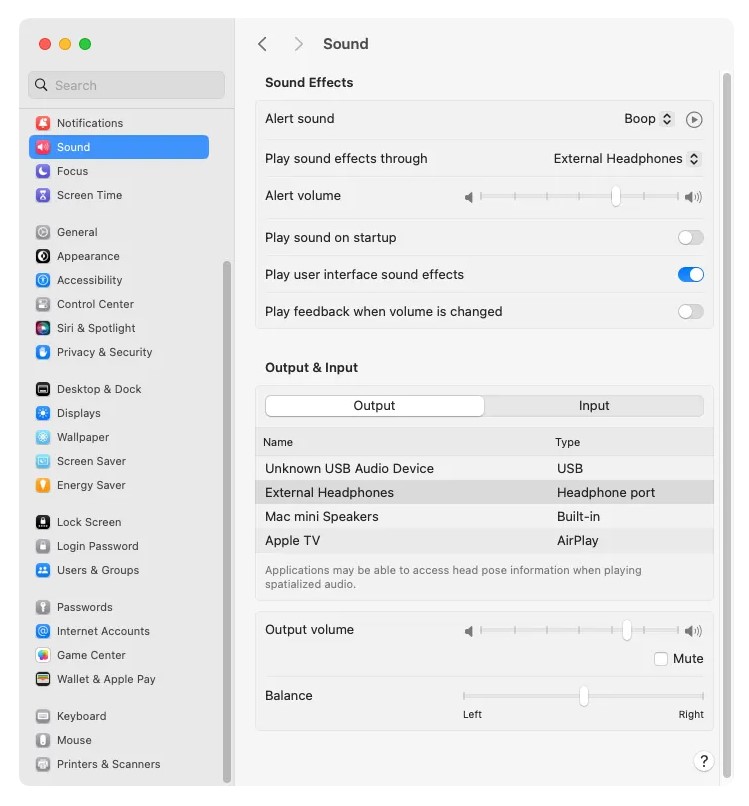Open Focus moon icon in sidebar
The height and width of the screenshot is (806, 749).
(43, 171)
